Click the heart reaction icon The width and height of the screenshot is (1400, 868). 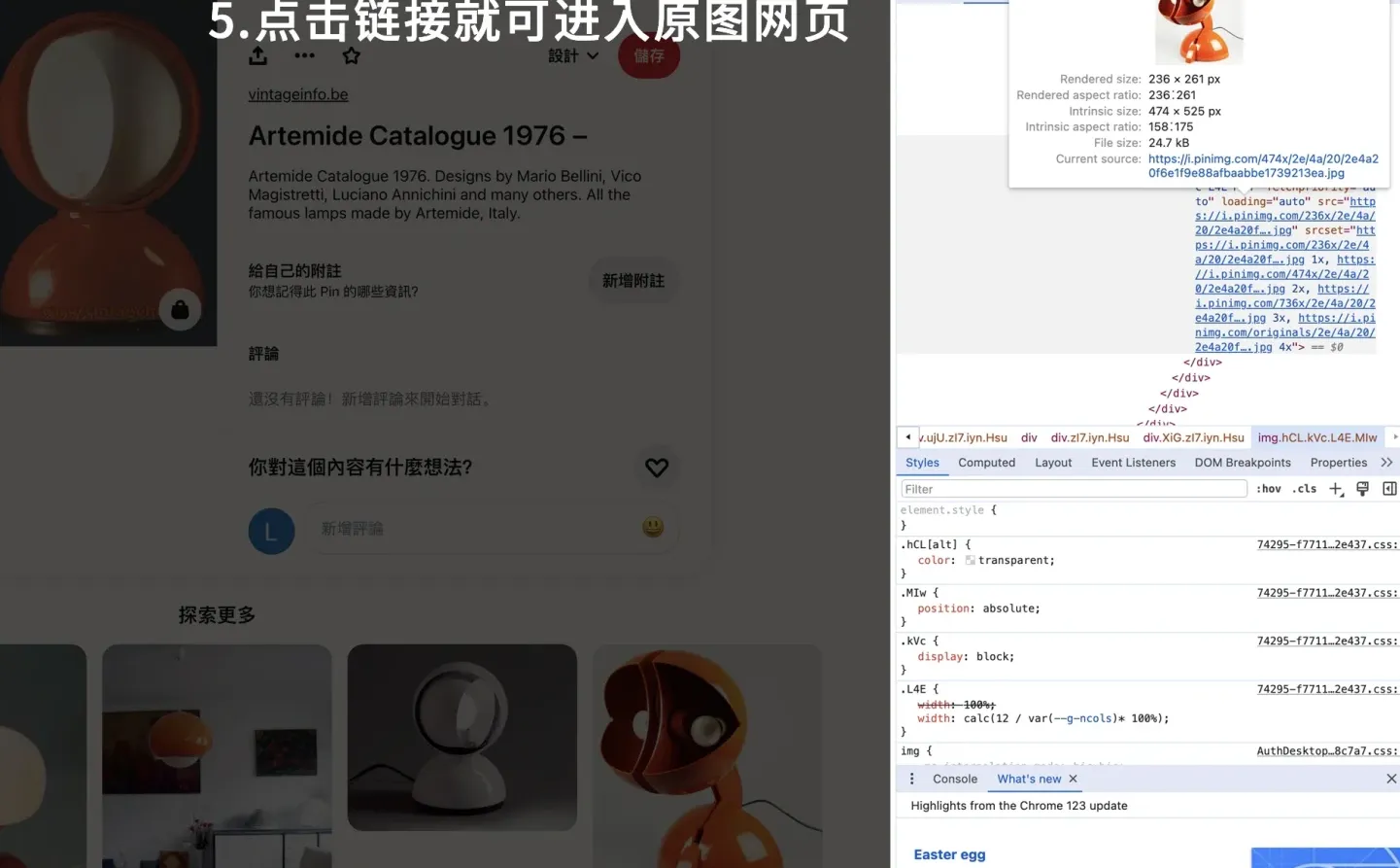(x=657, y=468)
